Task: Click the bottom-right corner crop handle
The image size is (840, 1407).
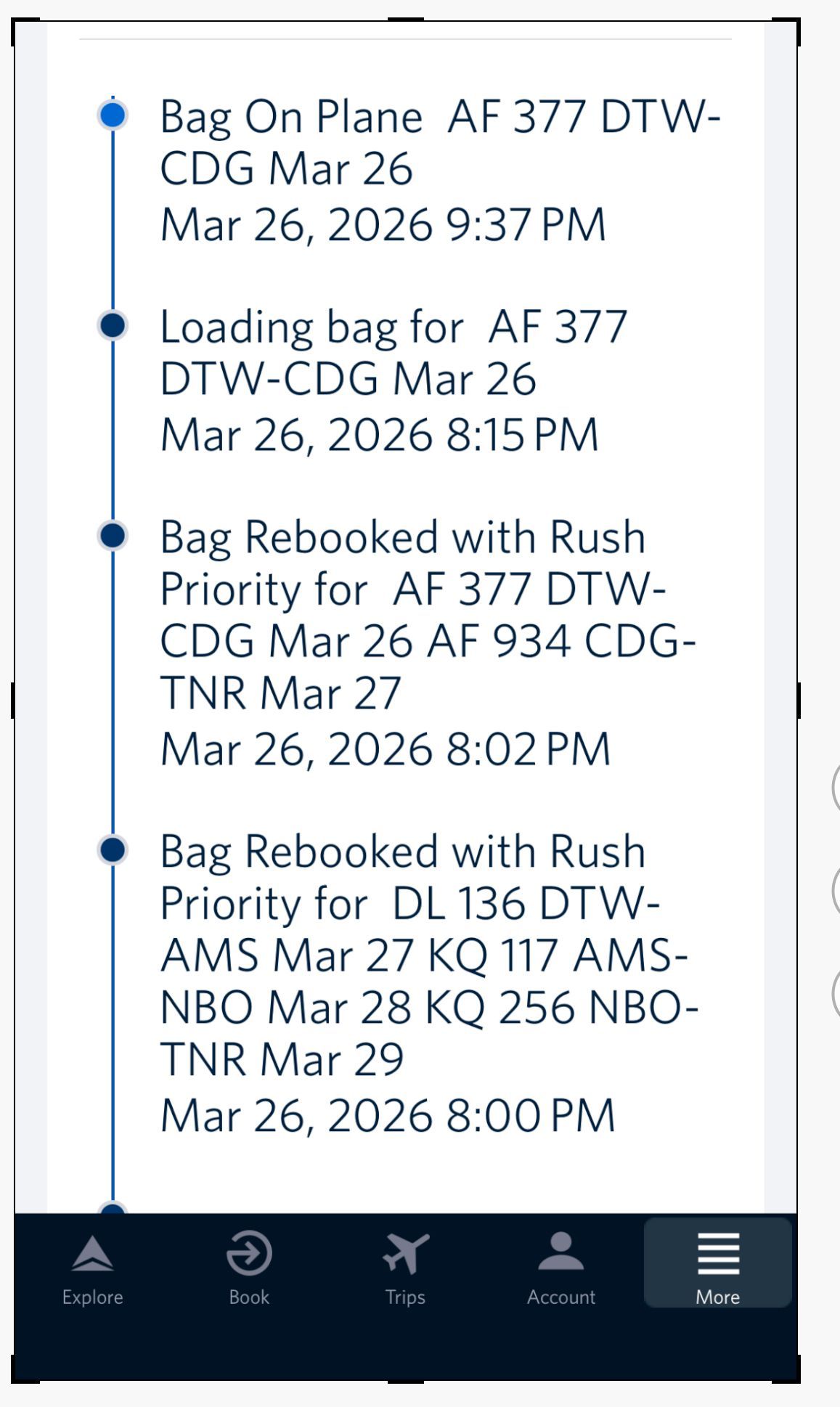Action: coord(796,1377)
